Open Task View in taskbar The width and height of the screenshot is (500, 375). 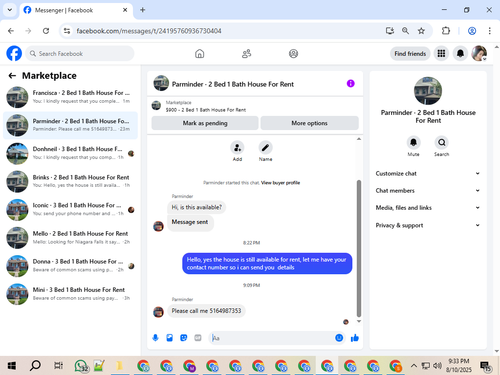58,366
